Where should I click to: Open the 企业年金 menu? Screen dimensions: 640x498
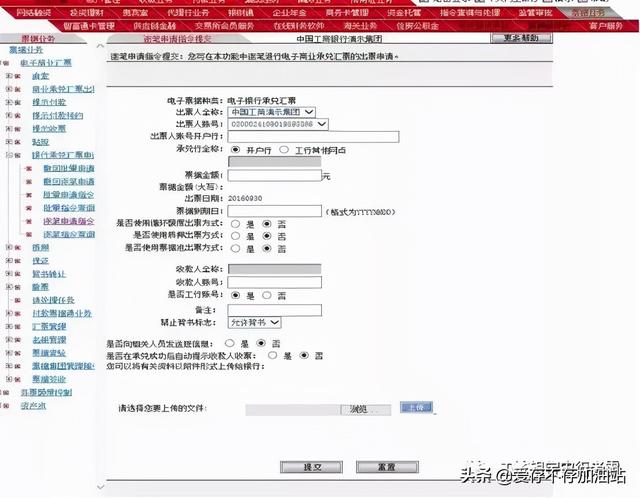(289, 13)
